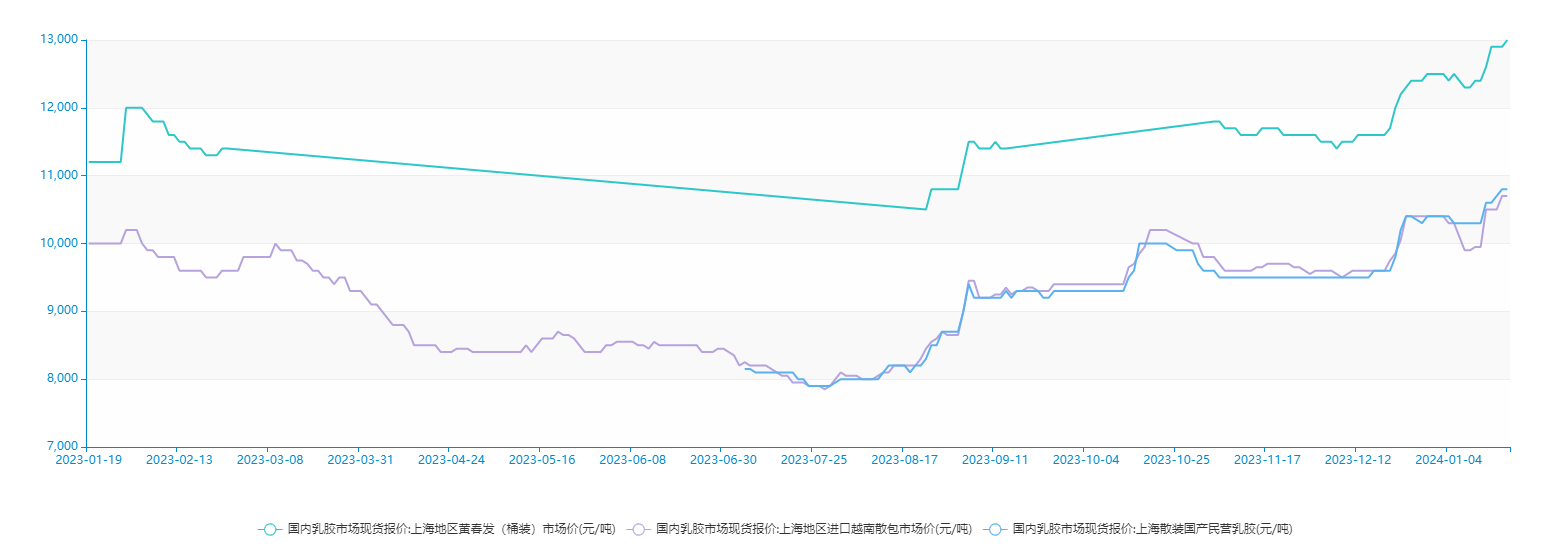Click the 2023-09-11 x-axis date label

click(994, 460)
